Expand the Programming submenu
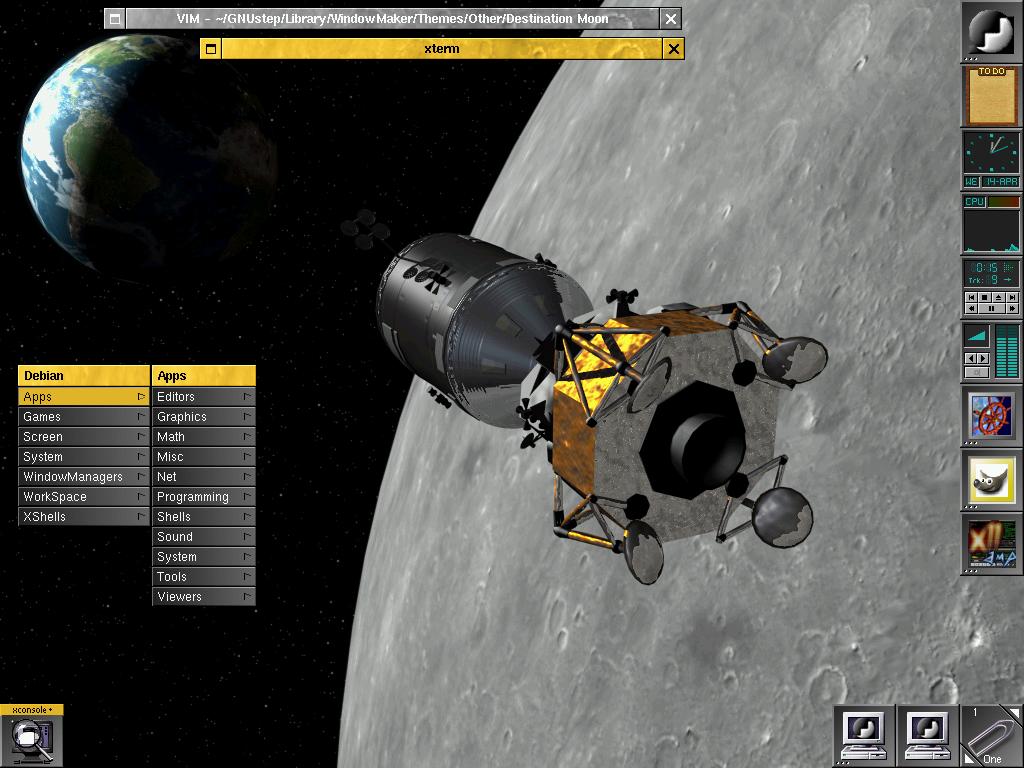Screen dimensions: 1024x768 coord(203,497)
